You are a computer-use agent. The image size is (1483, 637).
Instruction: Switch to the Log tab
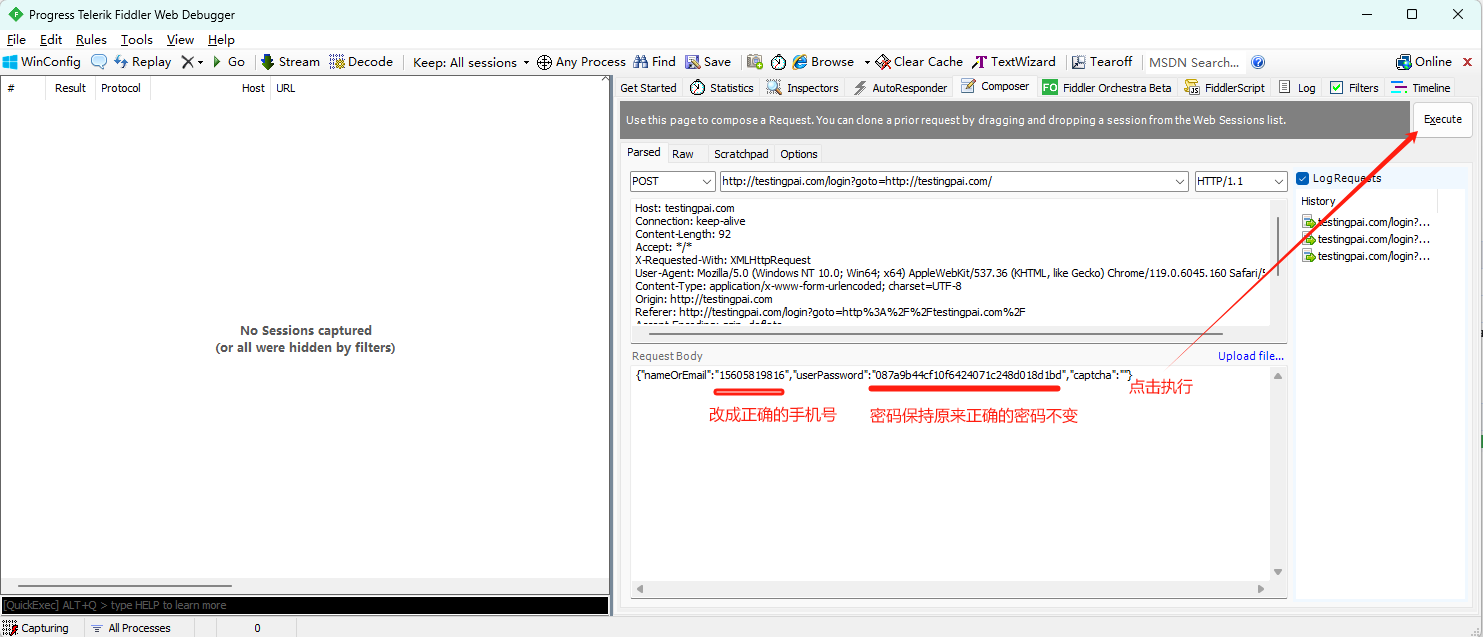[x=1297, y=88]
